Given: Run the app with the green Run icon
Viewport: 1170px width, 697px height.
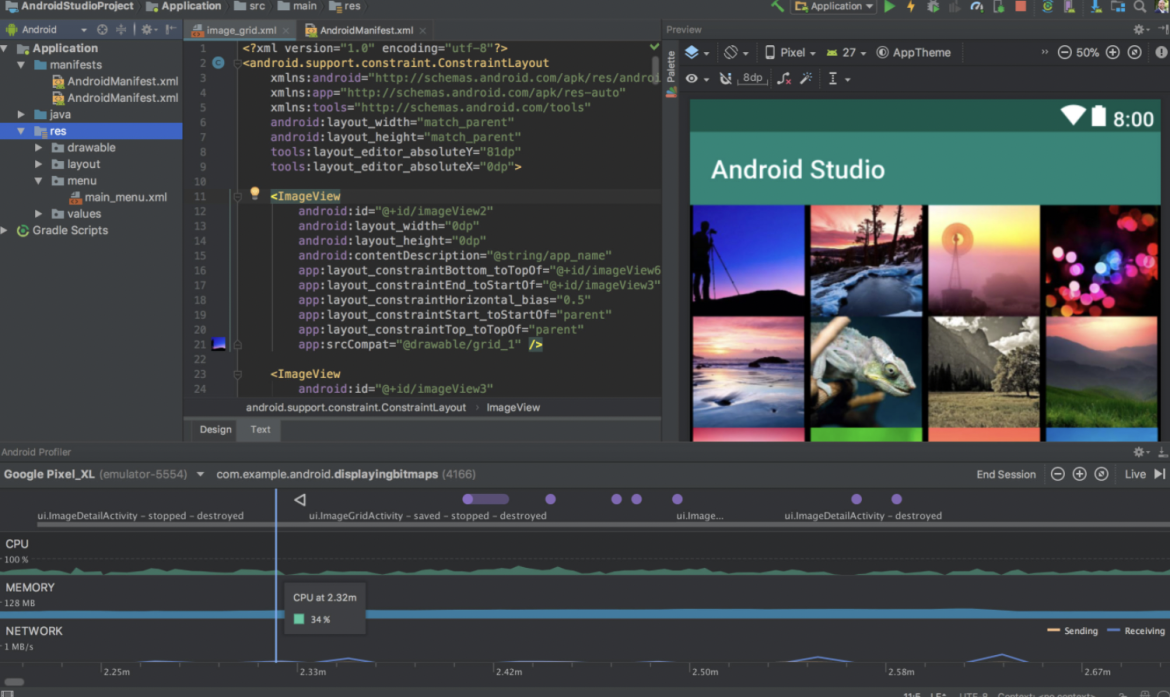Looking at the screenshot, I should [x=889, y=7].
